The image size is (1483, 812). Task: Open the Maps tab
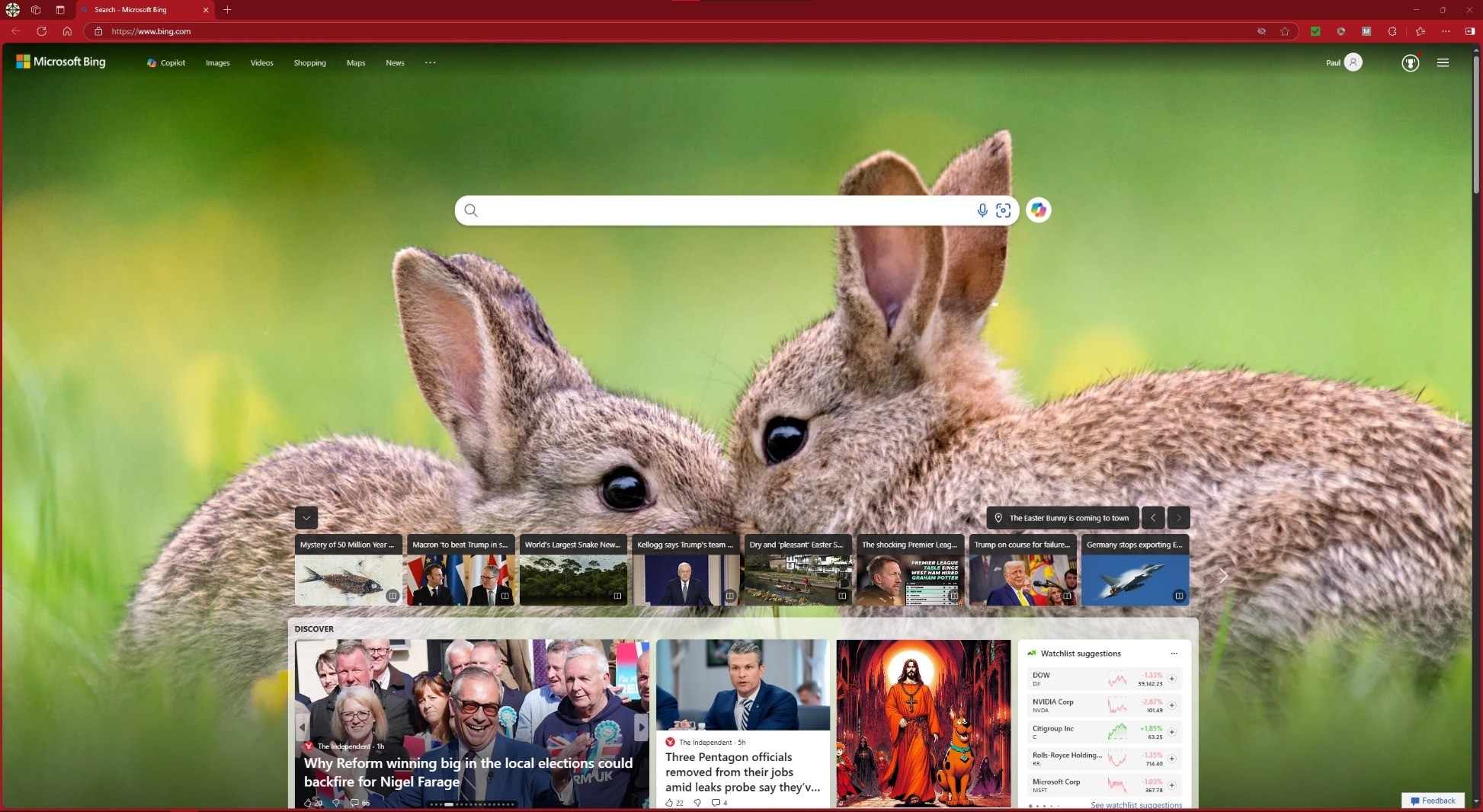[x=356, y=62]
